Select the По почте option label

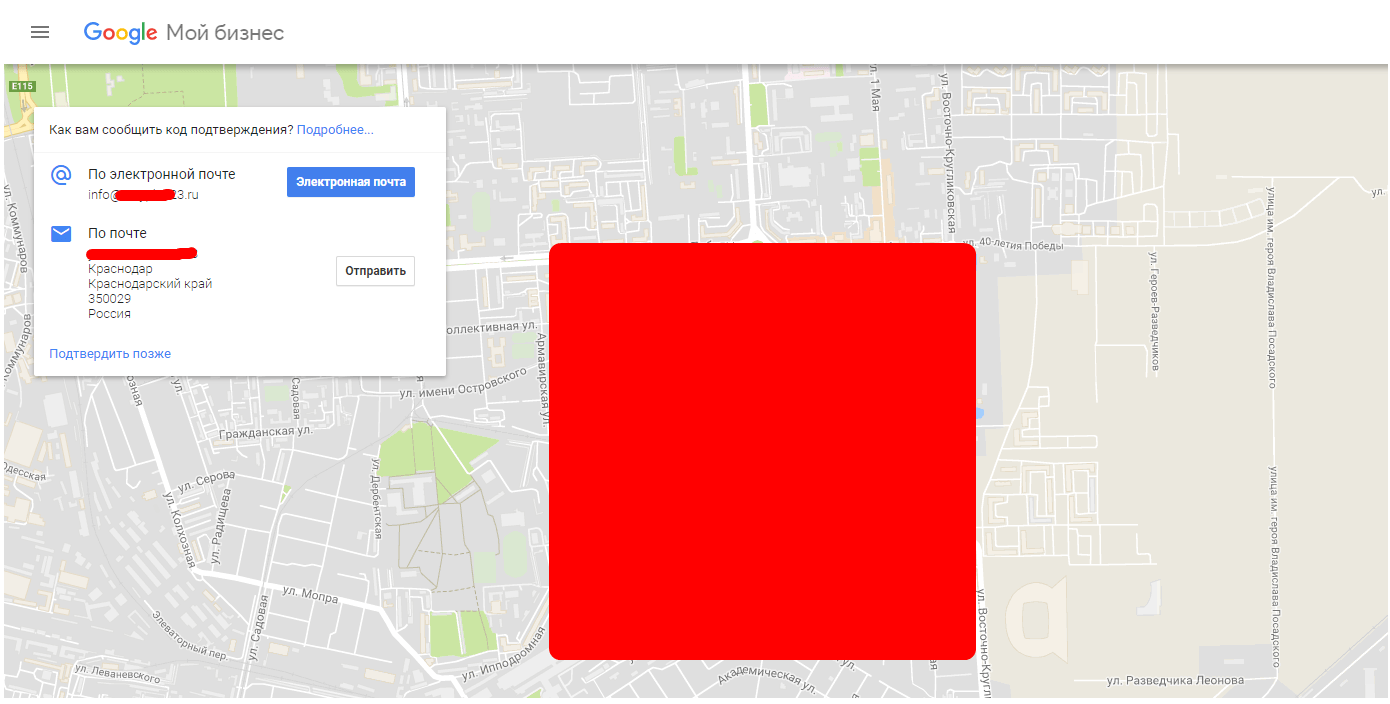coord(117,233)
